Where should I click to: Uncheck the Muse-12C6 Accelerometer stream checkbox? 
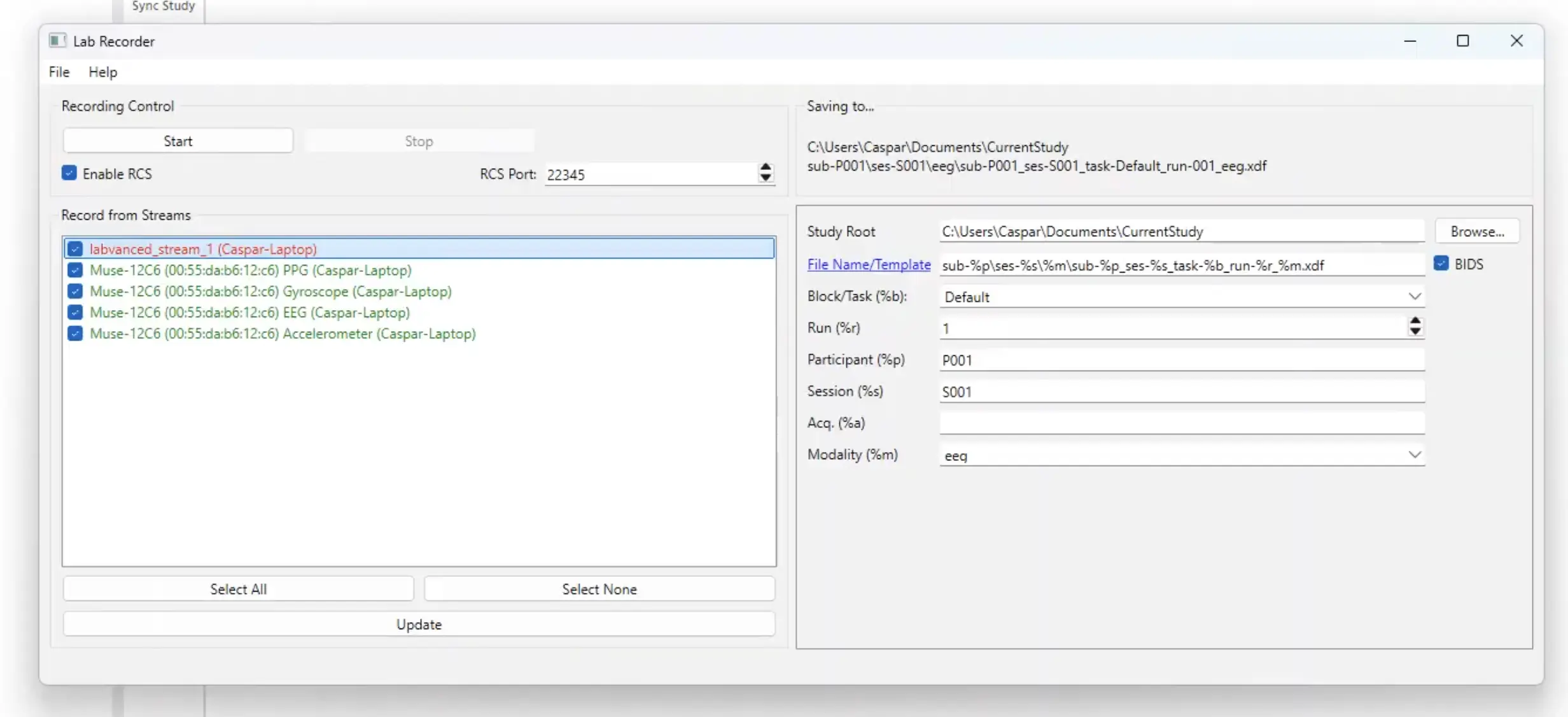[75, 334]
